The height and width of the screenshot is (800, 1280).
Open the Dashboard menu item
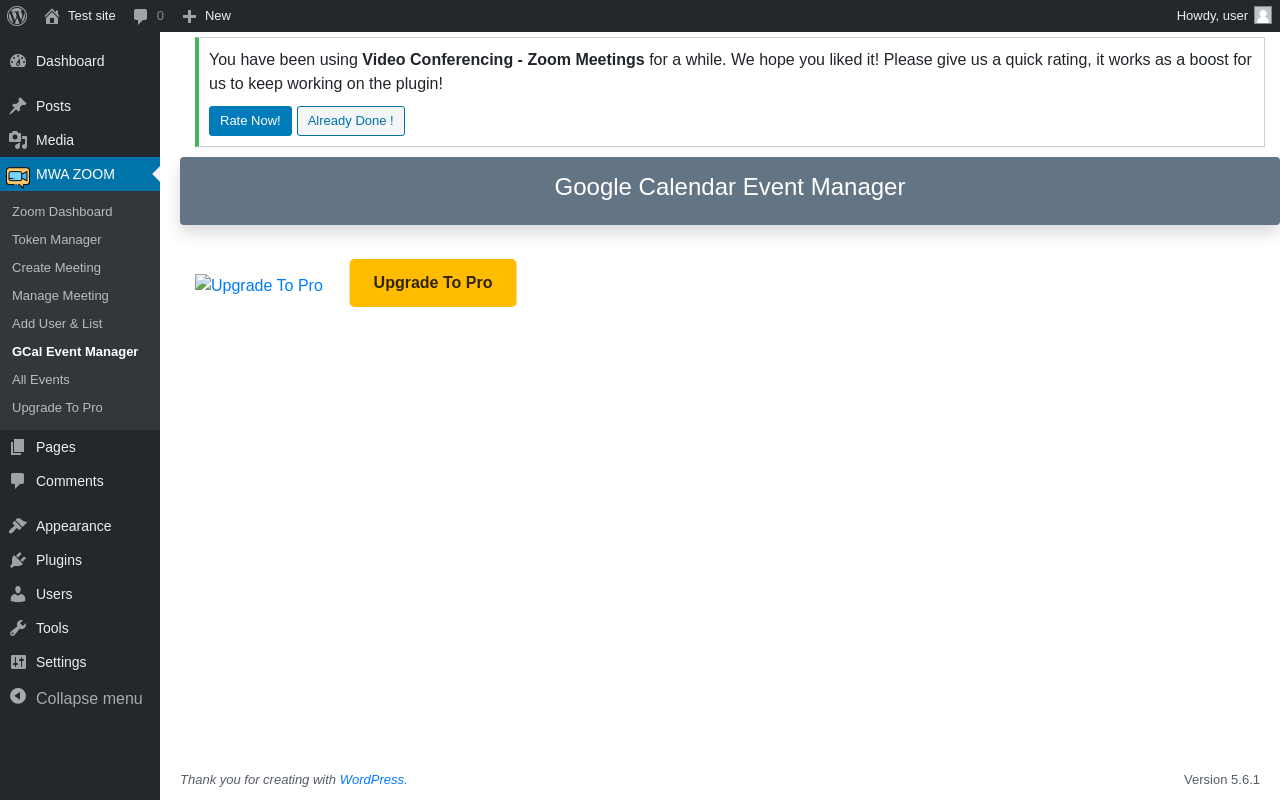[70, 61]
